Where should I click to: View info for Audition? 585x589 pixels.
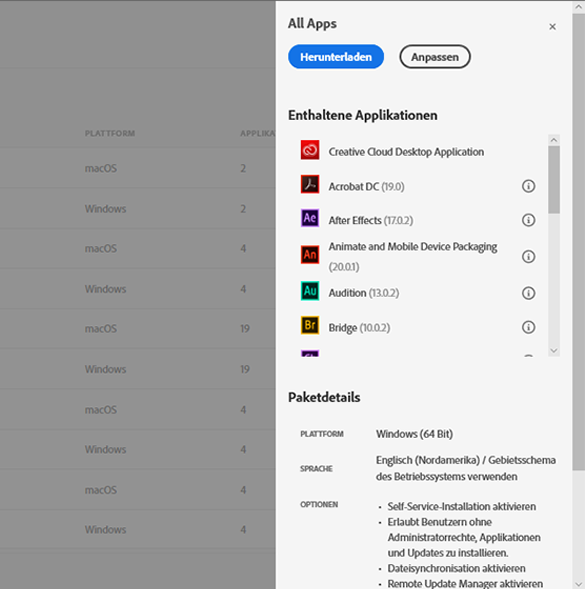coord(528,293)
